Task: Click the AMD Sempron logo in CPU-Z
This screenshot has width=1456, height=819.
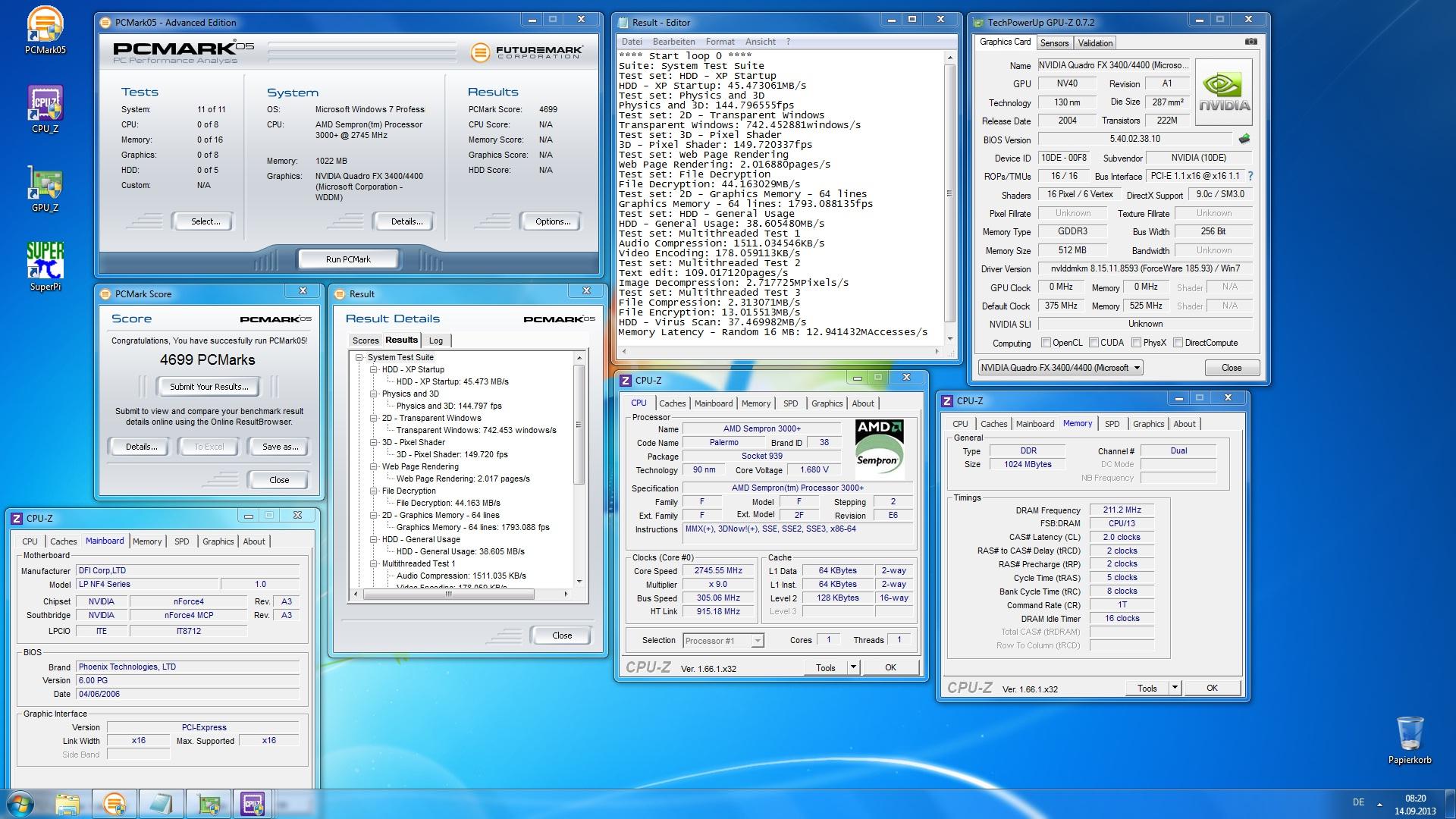Action: click(x=880, y=449)
